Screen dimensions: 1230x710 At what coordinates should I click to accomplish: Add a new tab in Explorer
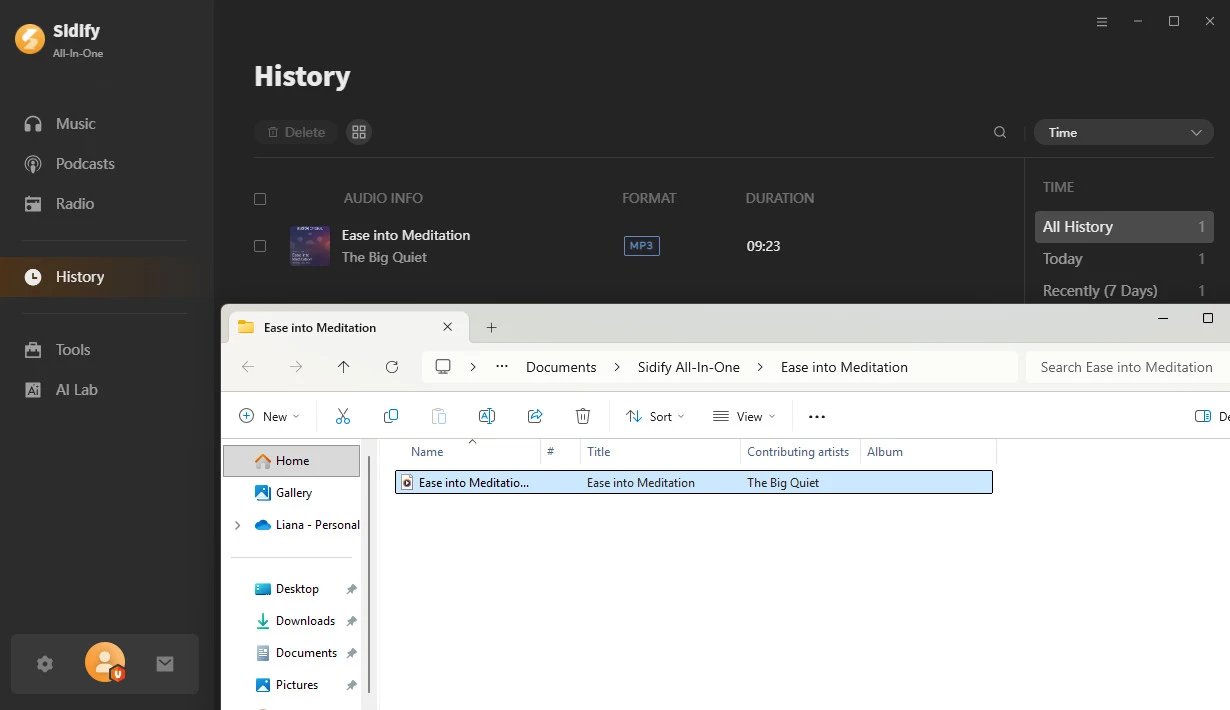pos(491,327)
